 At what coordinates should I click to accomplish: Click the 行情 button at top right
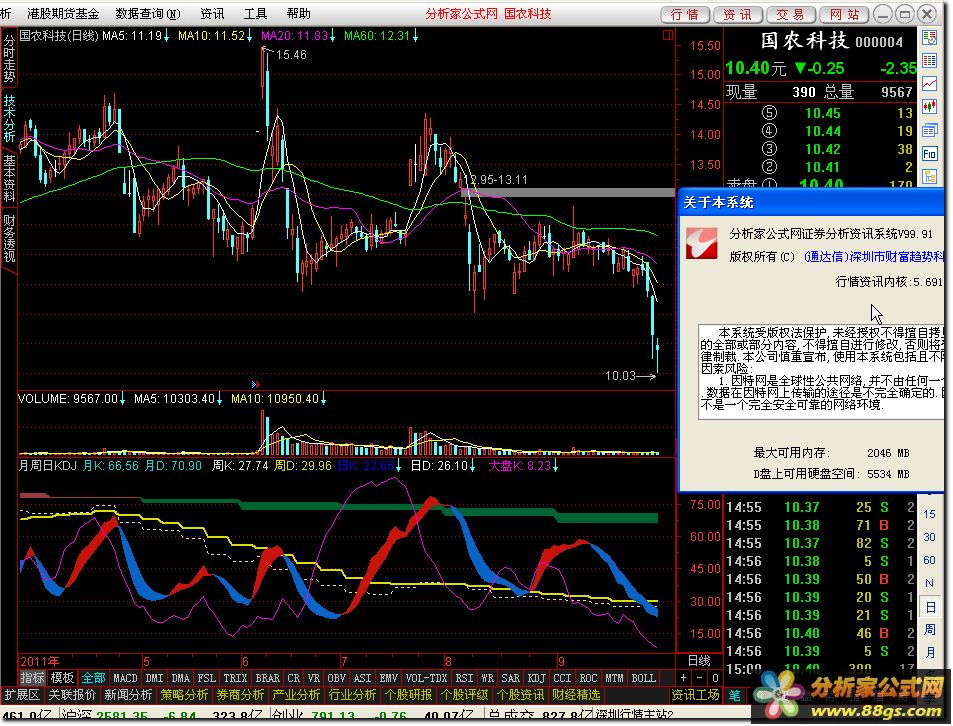(684, 14)
